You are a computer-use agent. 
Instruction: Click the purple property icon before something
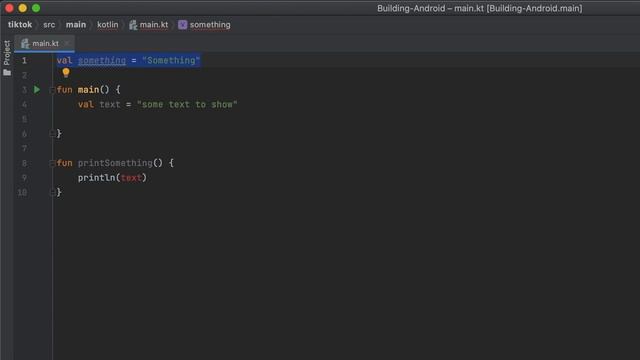(x=182, y=24)
